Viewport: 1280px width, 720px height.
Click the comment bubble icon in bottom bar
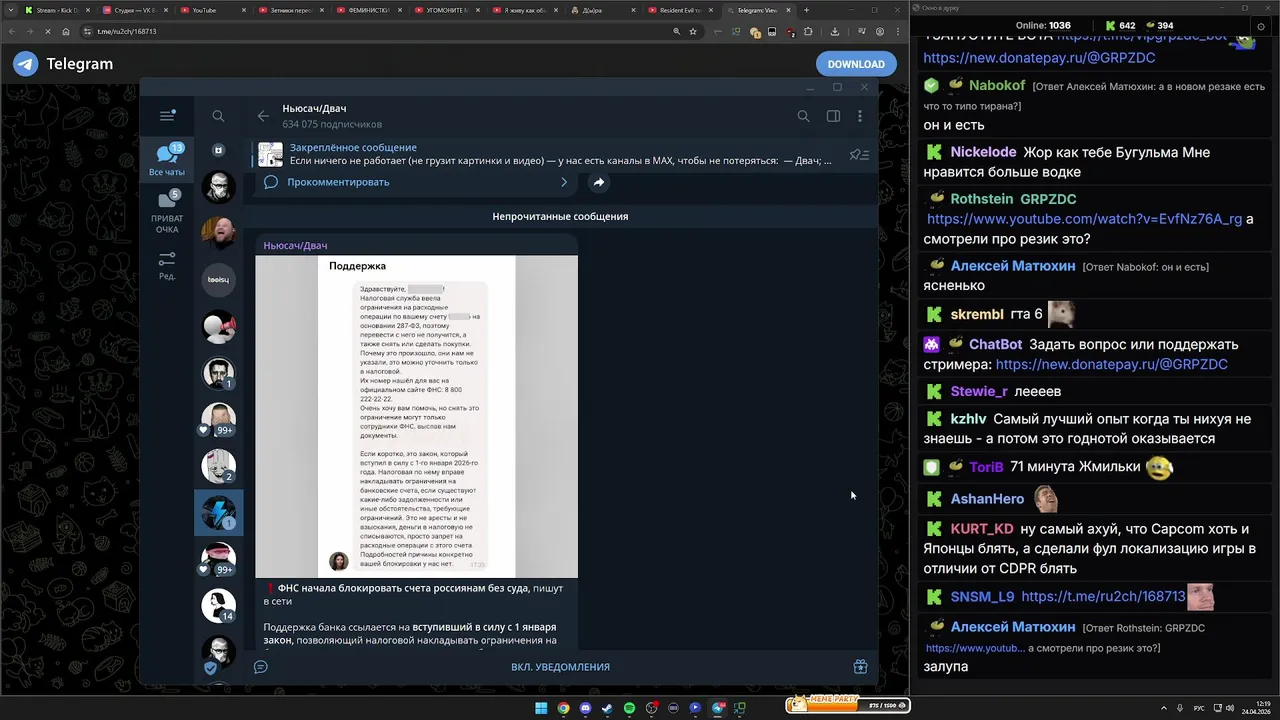coord(261,667)
